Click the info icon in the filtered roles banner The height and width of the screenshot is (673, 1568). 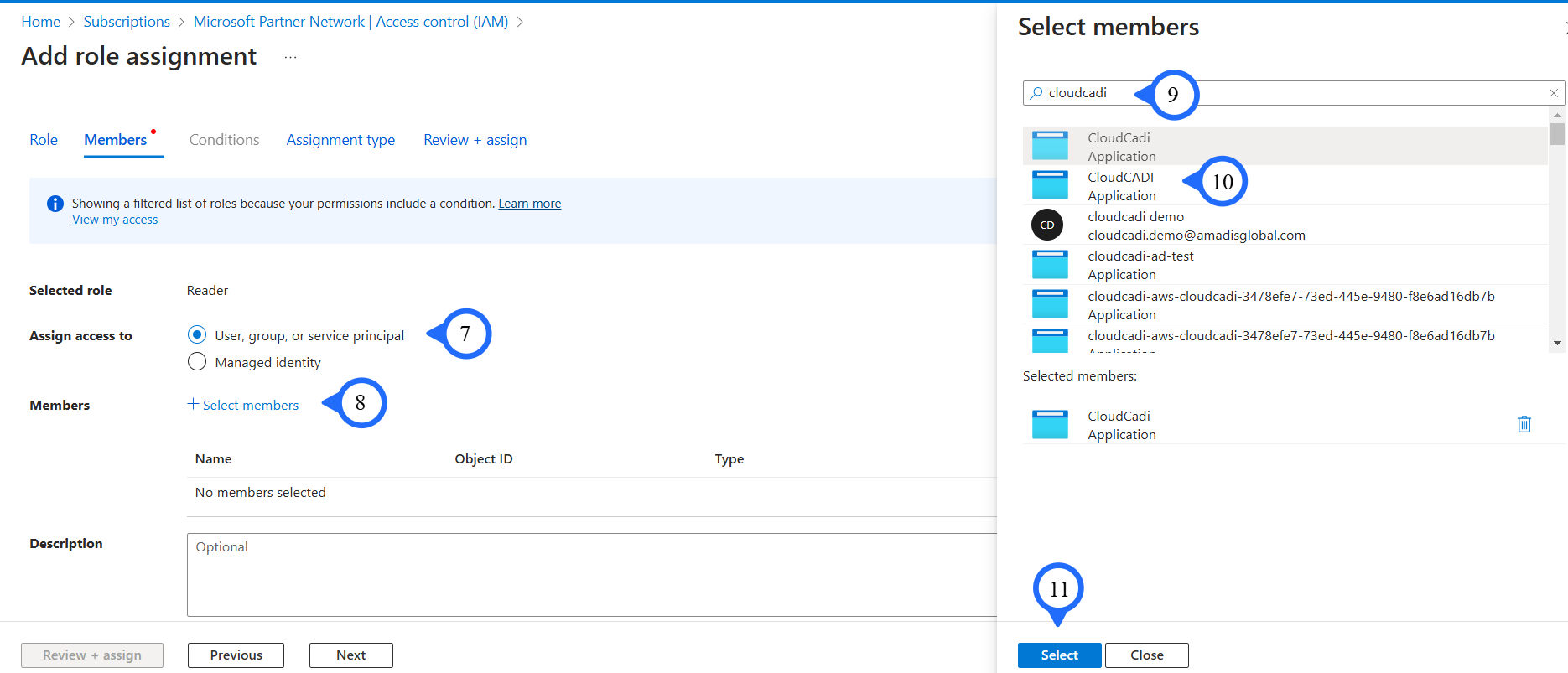click(x=55, y=204)
